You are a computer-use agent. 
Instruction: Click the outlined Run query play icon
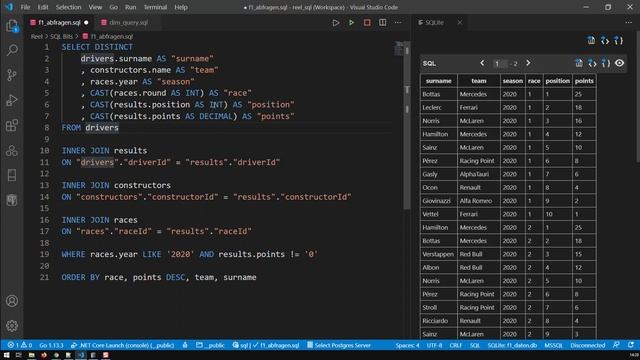pyautogui.click(x=336, y=23)
